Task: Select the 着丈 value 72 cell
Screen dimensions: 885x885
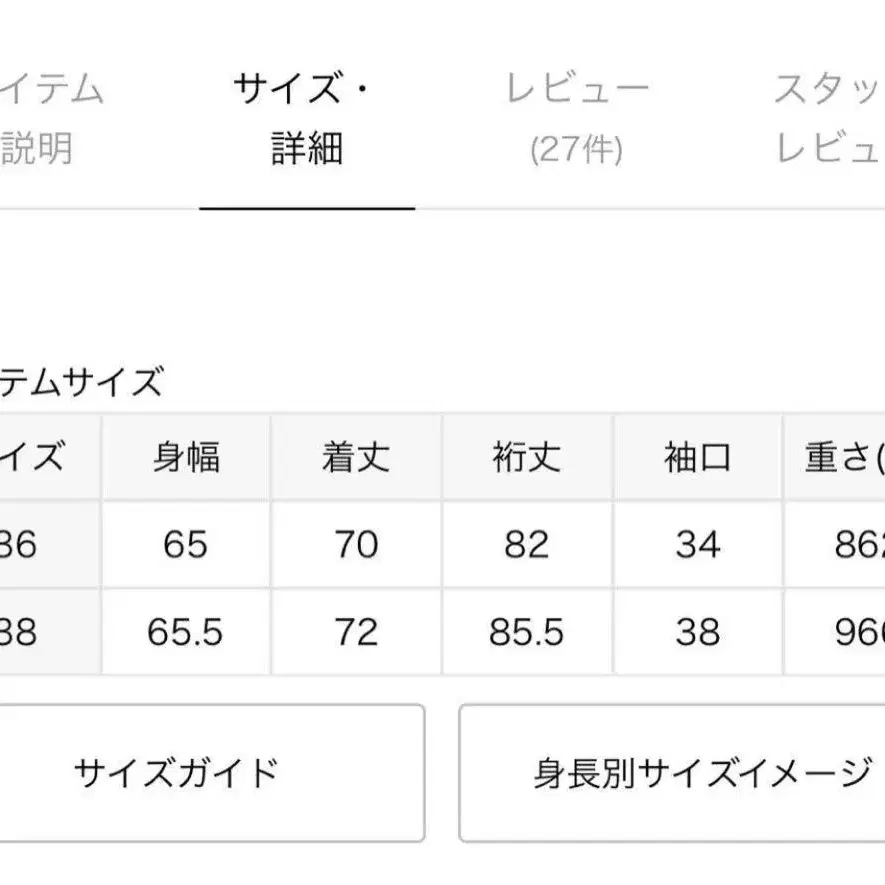Action: 355,632
